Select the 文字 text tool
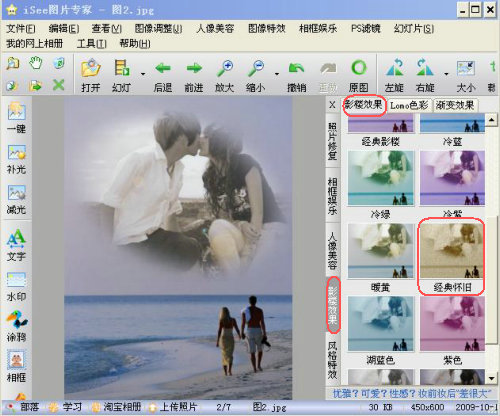The image size is (500, 416). (16, 245)
